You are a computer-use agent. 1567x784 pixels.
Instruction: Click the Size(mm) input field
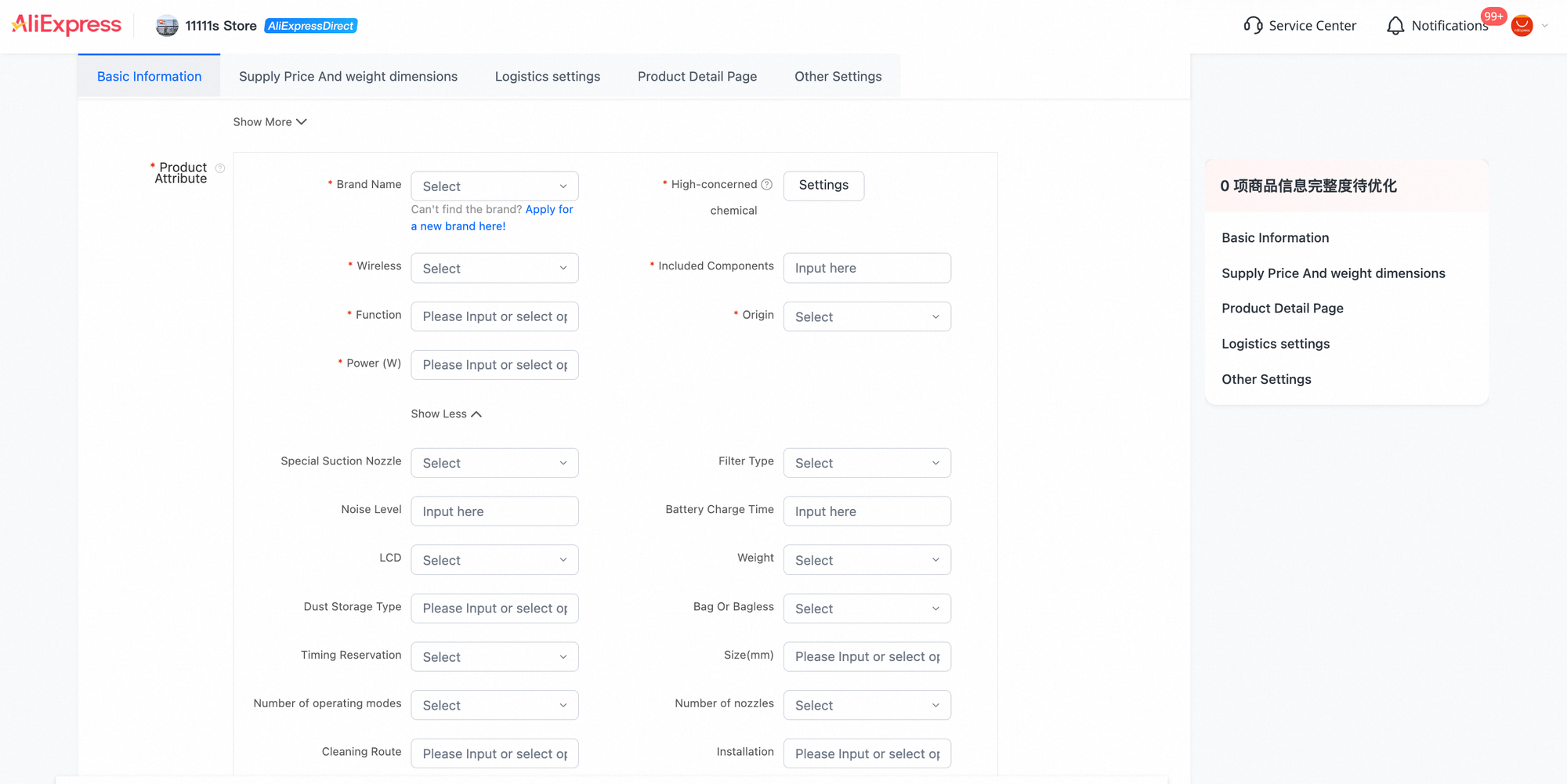[867, 657]
